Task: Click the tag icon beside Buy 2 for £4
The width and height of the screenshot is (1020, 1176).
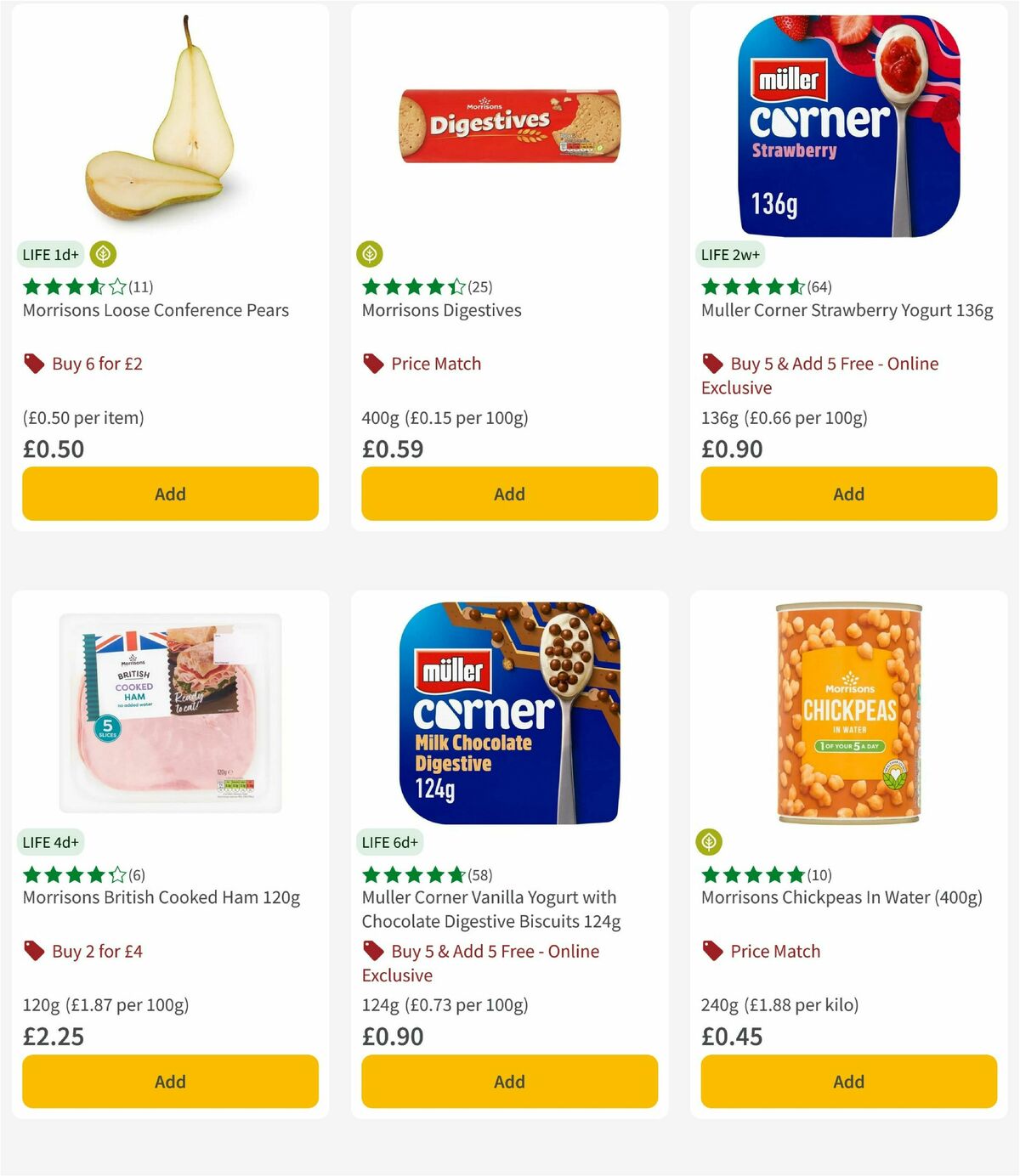Action: [x=33, y=951]
